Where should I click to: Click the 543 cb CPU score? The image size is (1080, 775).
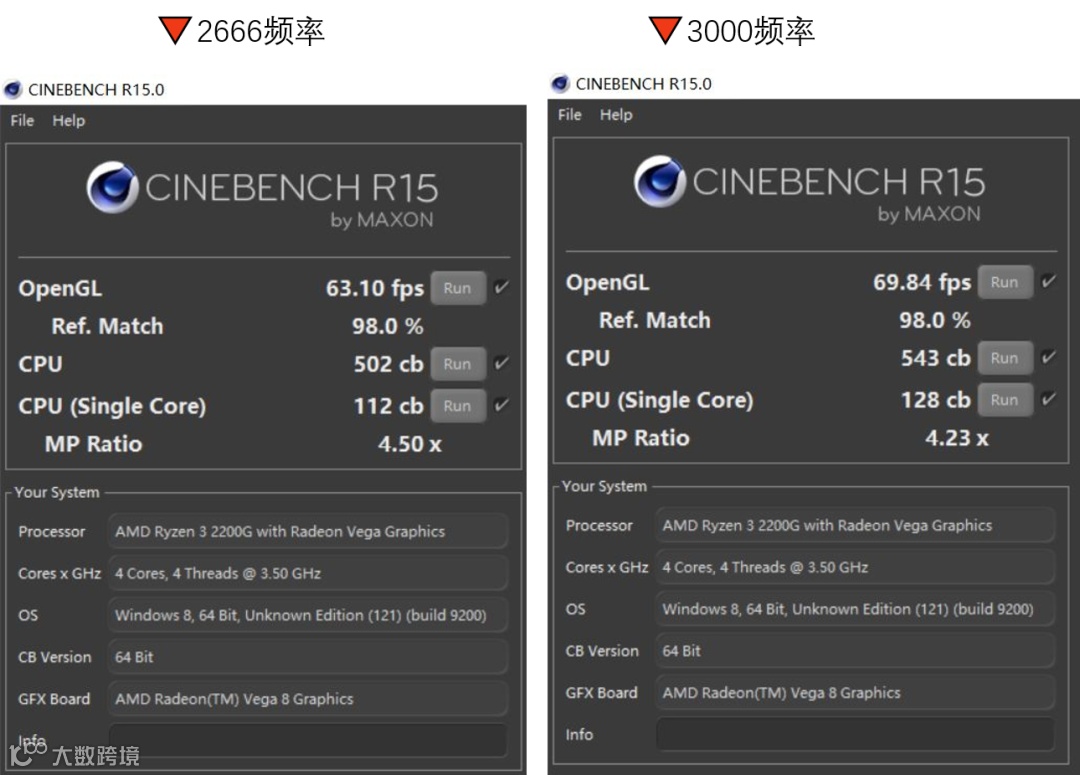point(936,358)
